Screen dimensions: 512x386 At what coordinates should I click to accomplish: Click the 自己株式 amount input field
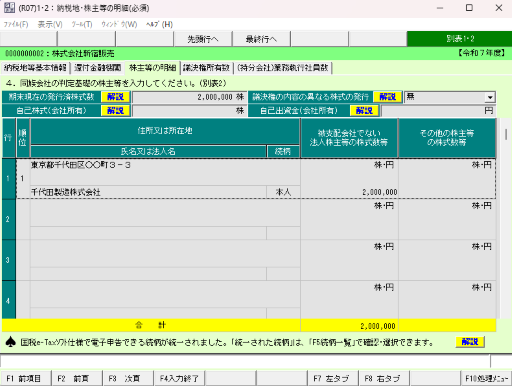pos(189,111)
